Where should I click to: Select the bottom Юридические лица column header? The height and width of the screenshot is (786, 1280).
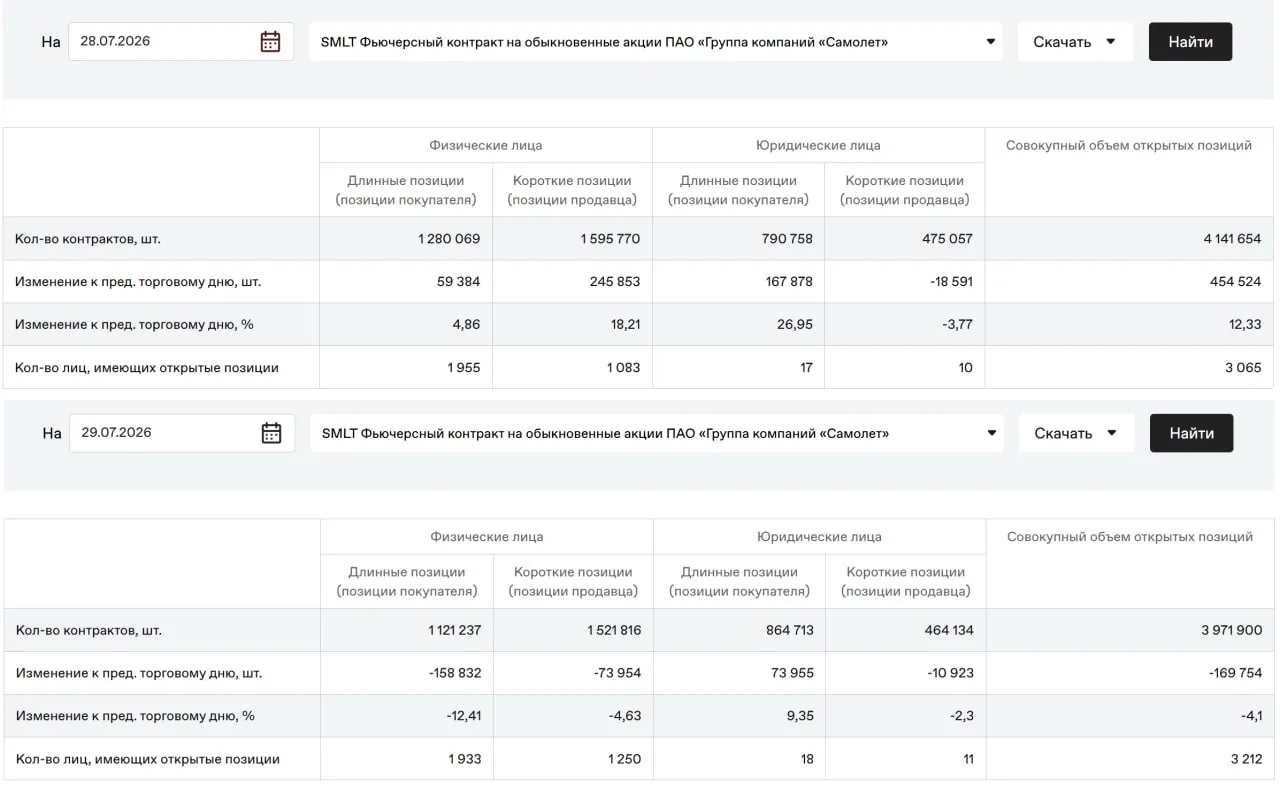click(x=819, y=537)
